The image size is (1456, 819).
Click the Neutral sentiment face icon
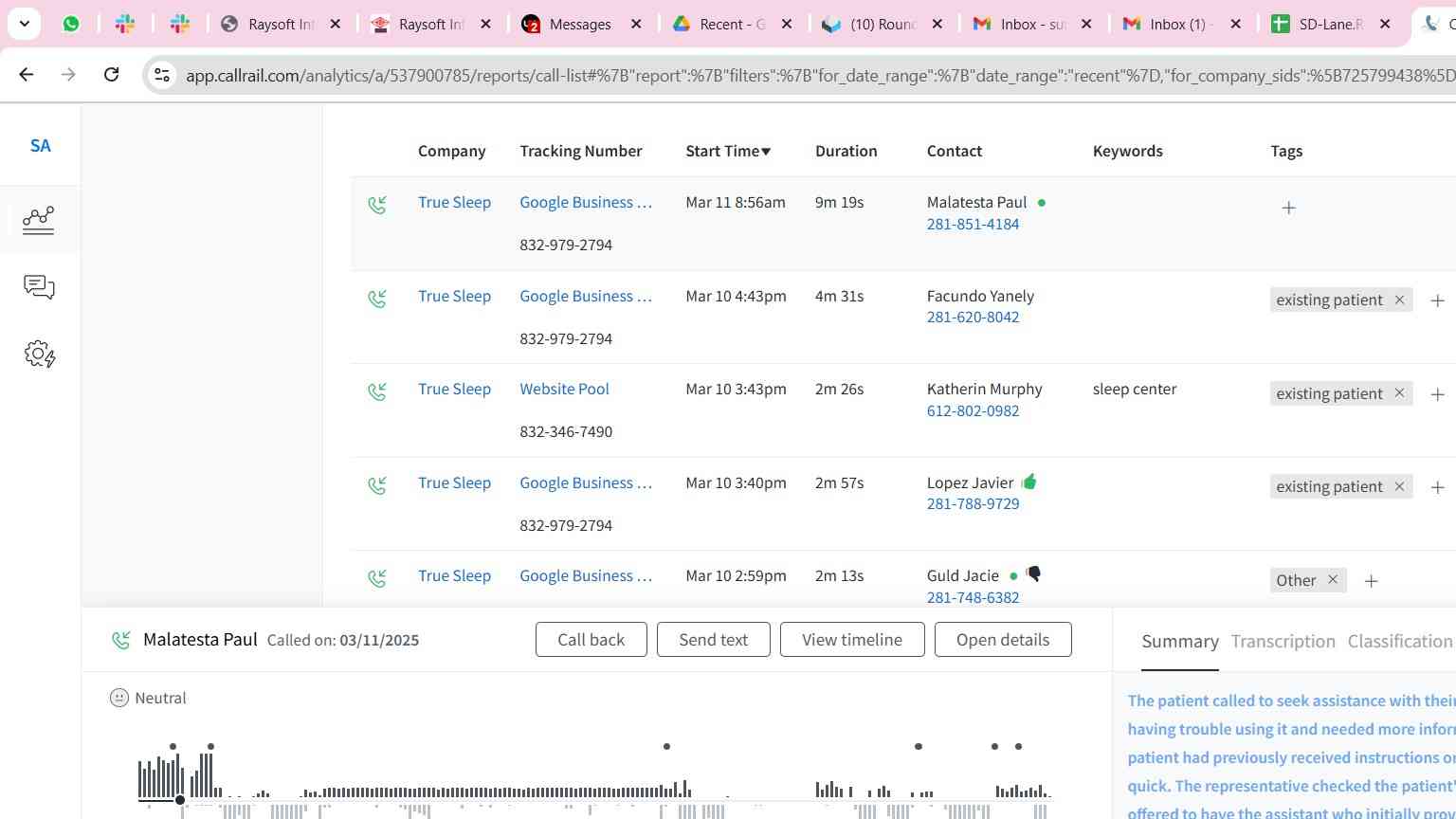[x=119, y=698]
